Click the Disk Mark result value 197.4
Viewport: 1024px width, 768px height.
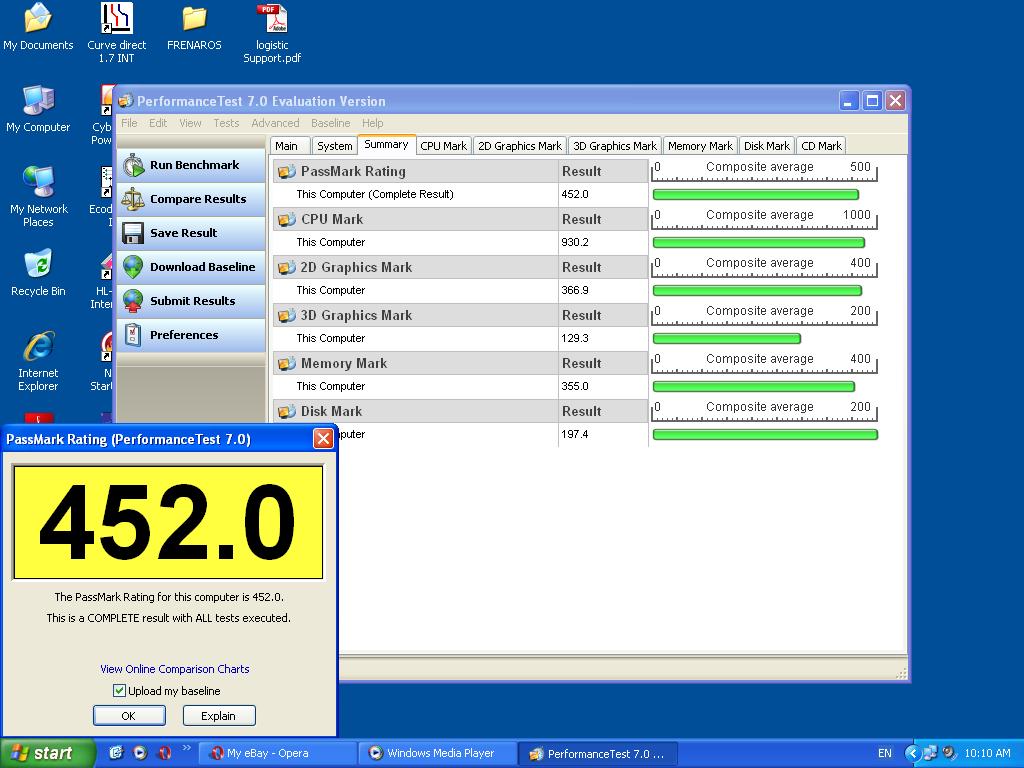575,434
